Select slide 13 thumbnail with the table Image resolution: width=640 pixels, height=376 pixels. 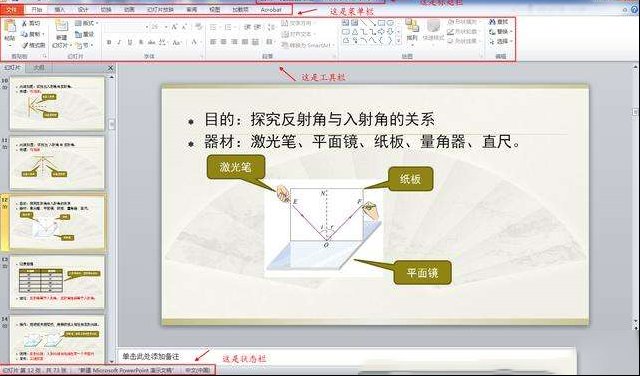coord(57,282)
